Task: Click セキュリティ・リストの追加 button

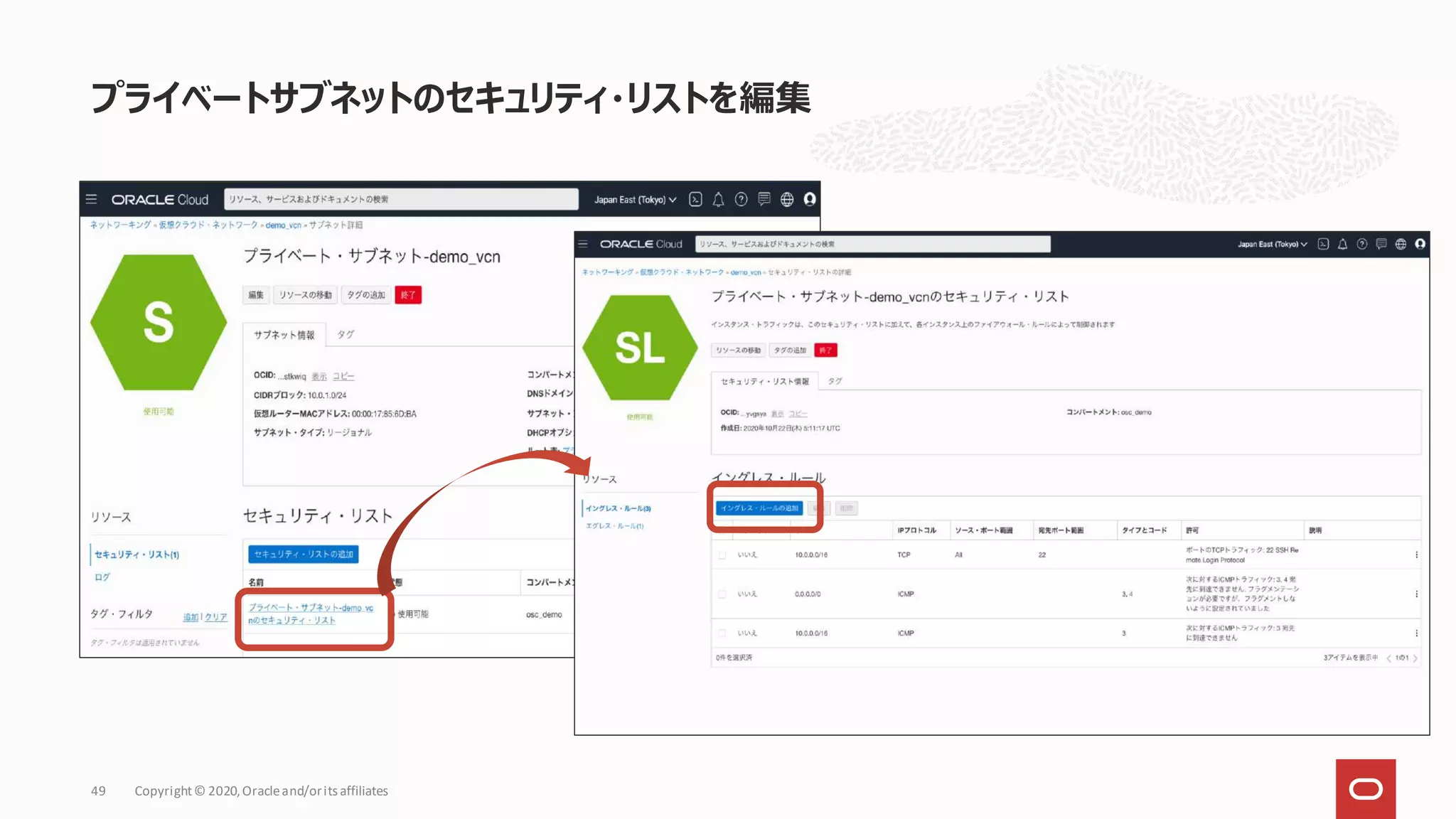Action: point(304,555)
